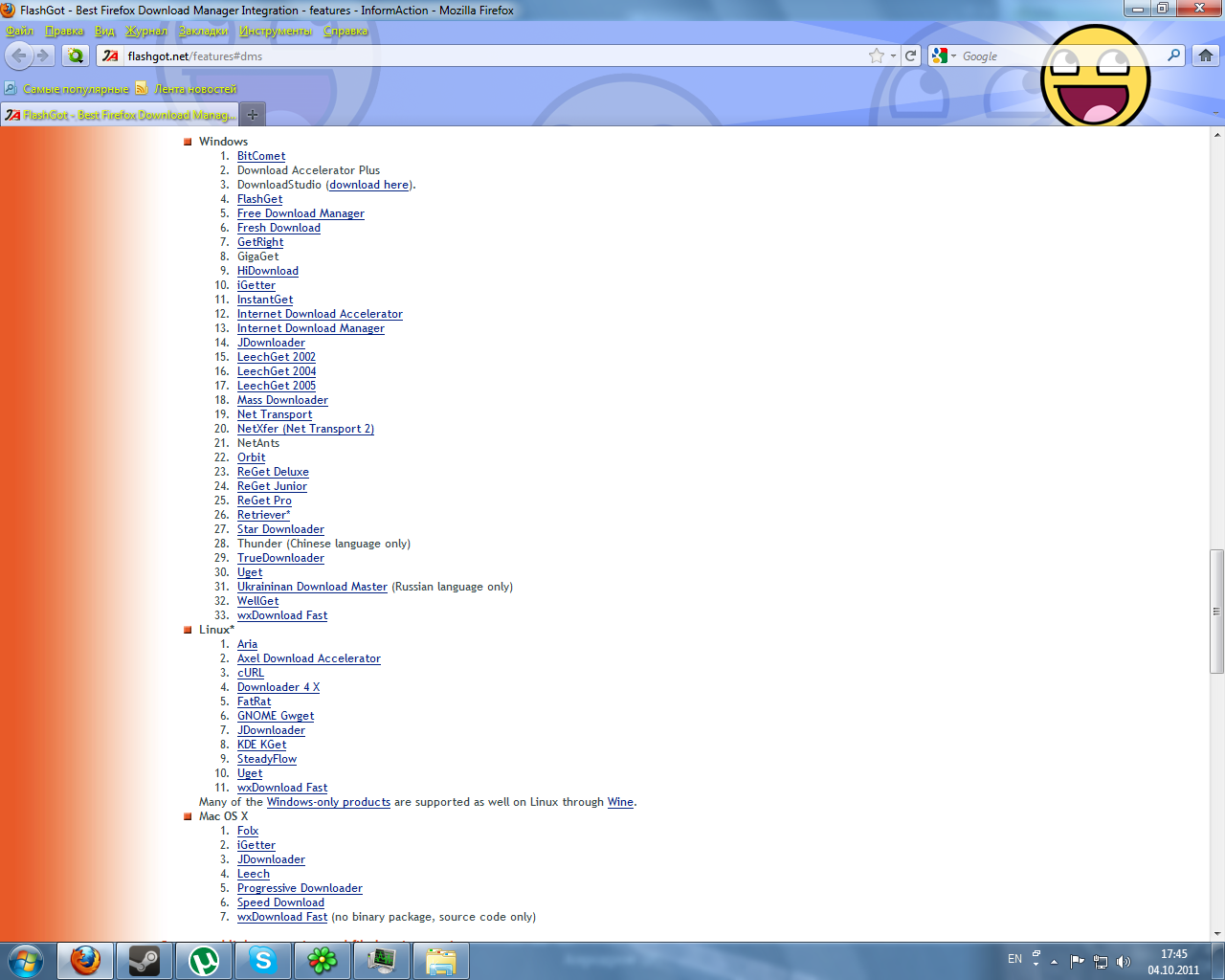Open the ReGet Deluxe link

tap(273, 472)
